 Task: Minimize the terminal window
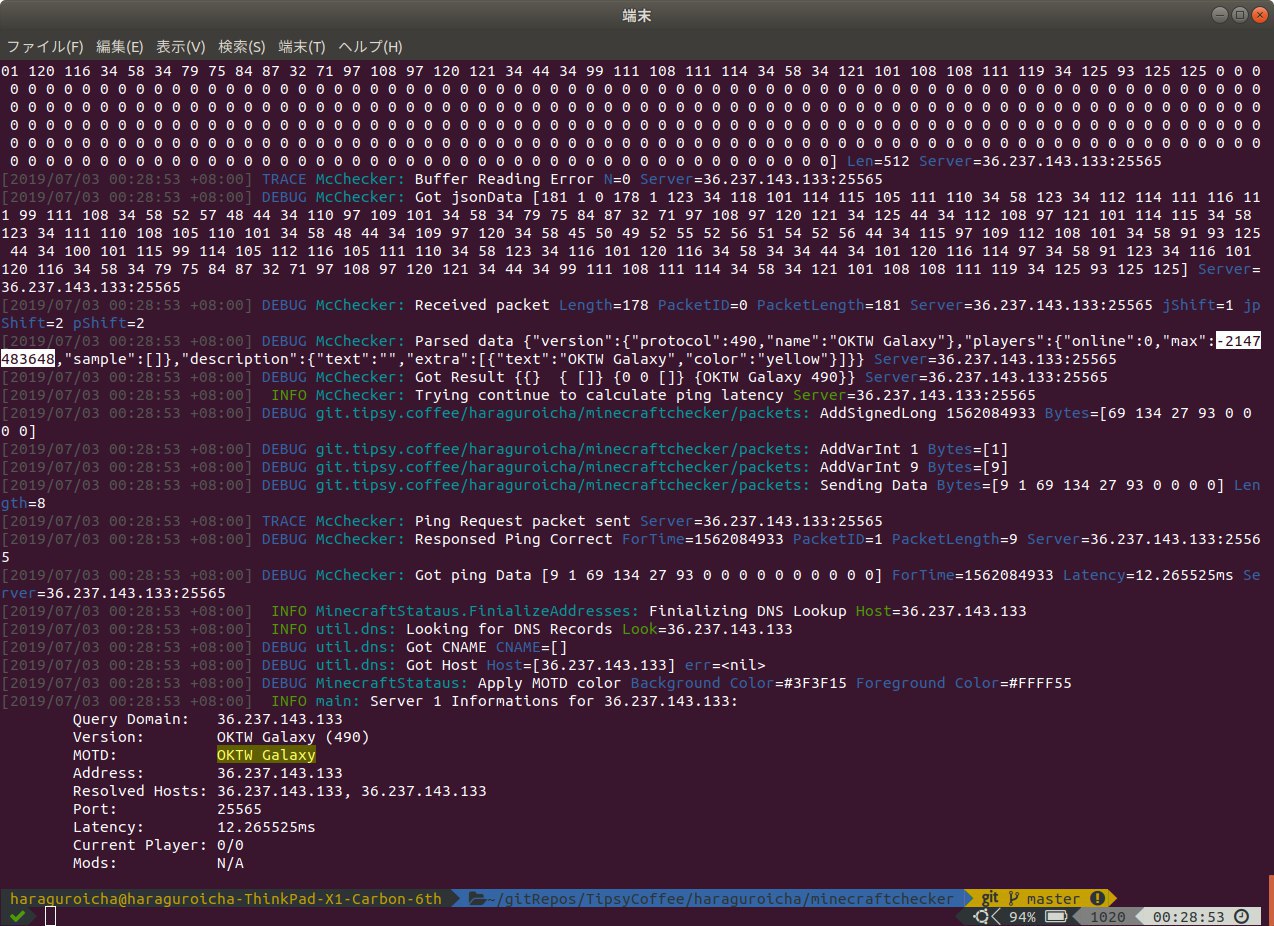pos(1221,14)
